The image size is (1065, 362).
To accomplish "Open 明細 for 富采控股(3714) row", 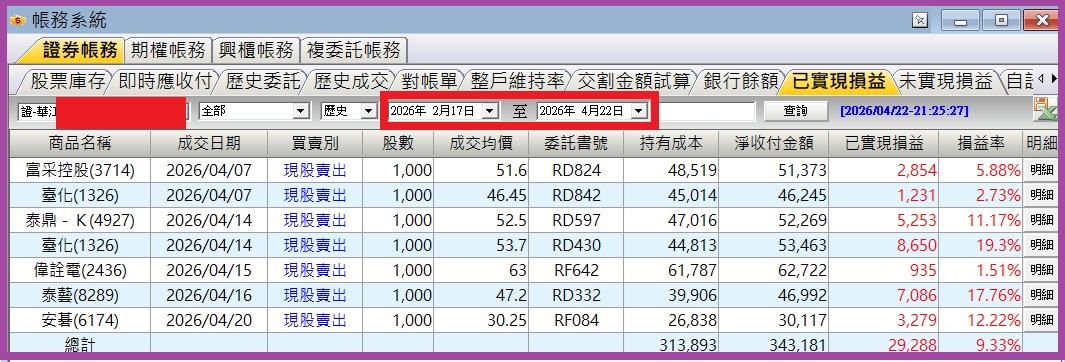I will 1041,170.
